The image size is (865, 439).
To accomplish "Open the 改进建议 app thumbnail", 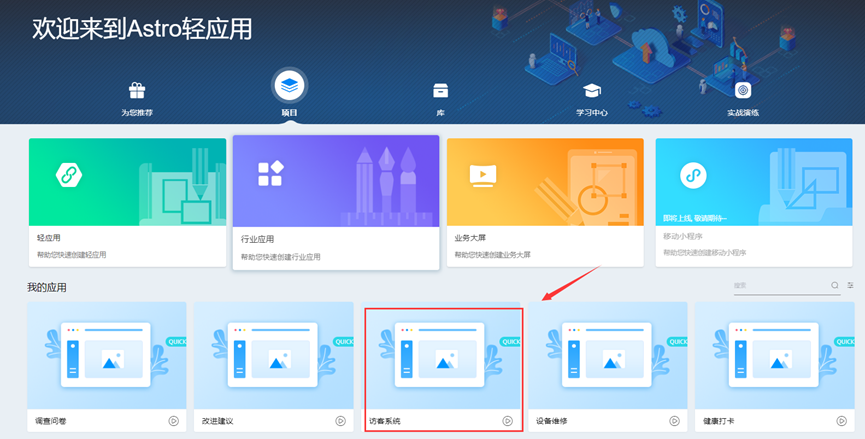I will pyautogui.click(x=274, y=355).
